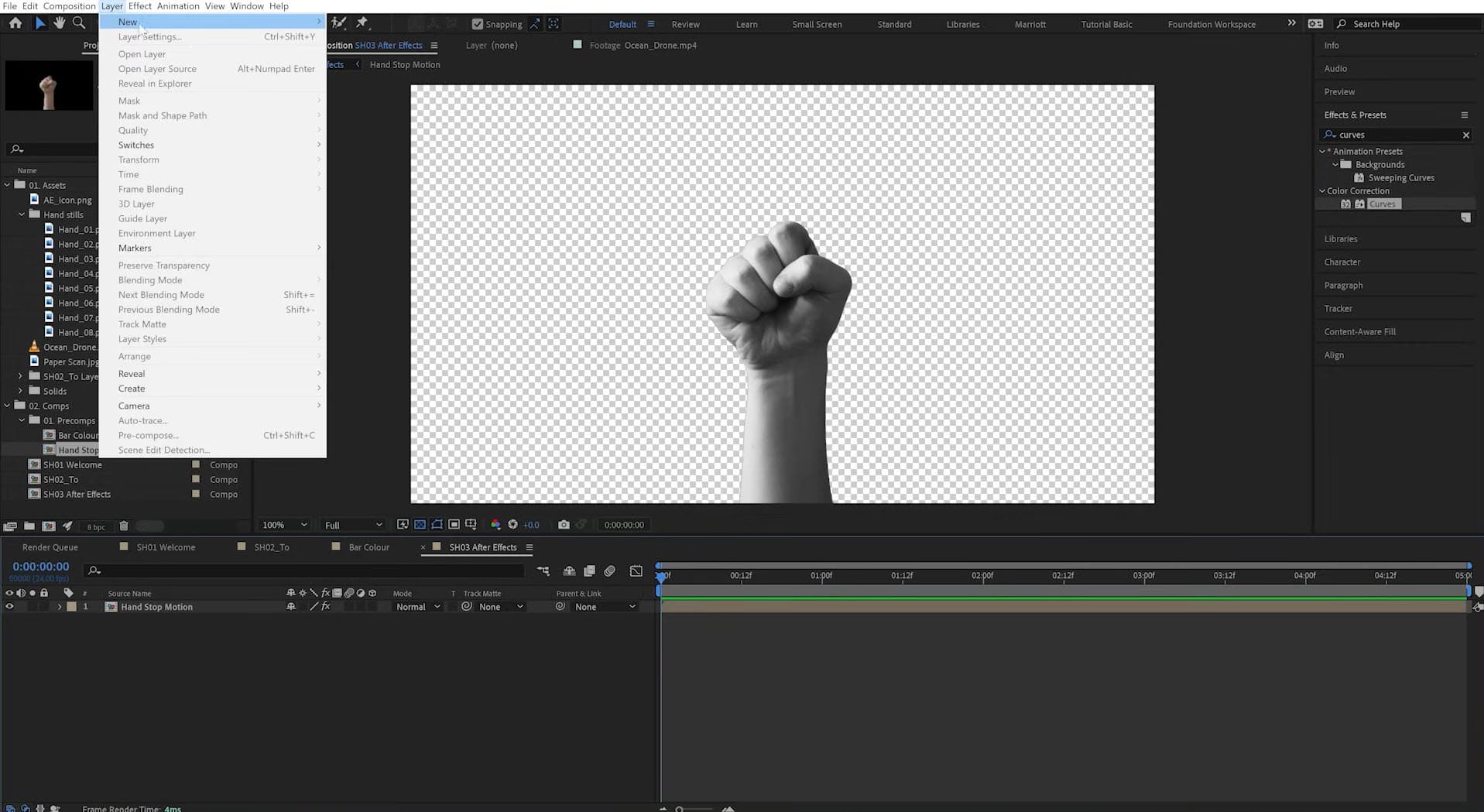Toggle the Transparency Grid in the Composition panel
This screenshot has width=1484, height=812.
pos(420,525)
